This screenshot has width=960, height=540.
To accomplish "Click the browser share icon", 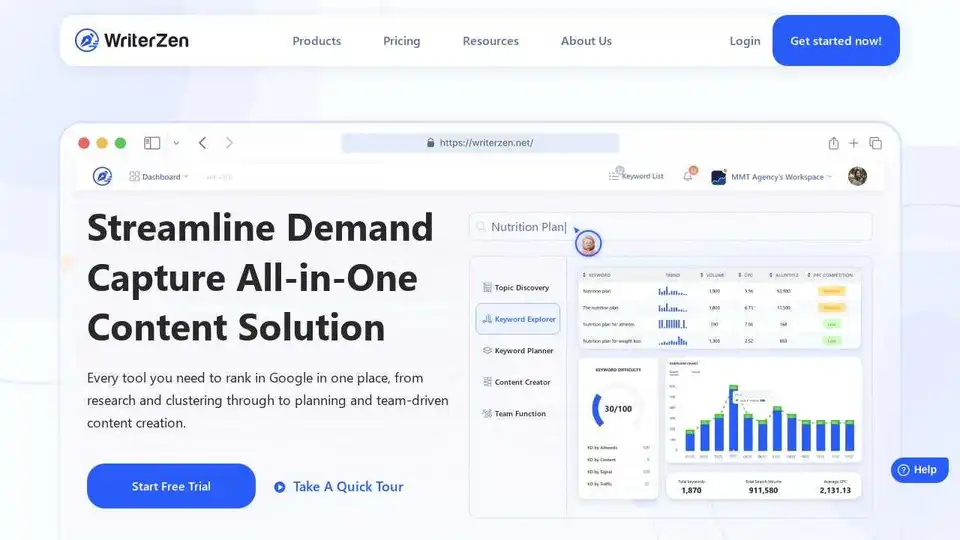I will (833, 143).
